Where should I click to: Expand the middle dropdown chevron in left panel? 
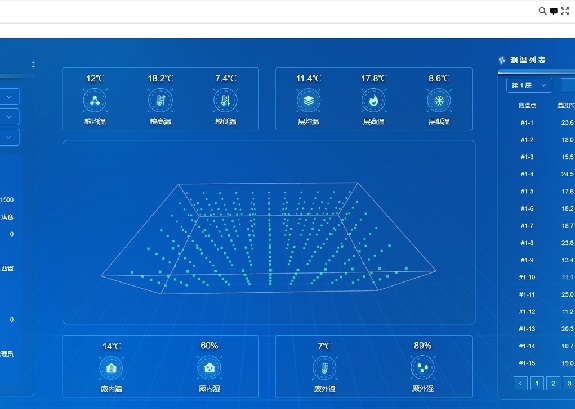point(9,117)
